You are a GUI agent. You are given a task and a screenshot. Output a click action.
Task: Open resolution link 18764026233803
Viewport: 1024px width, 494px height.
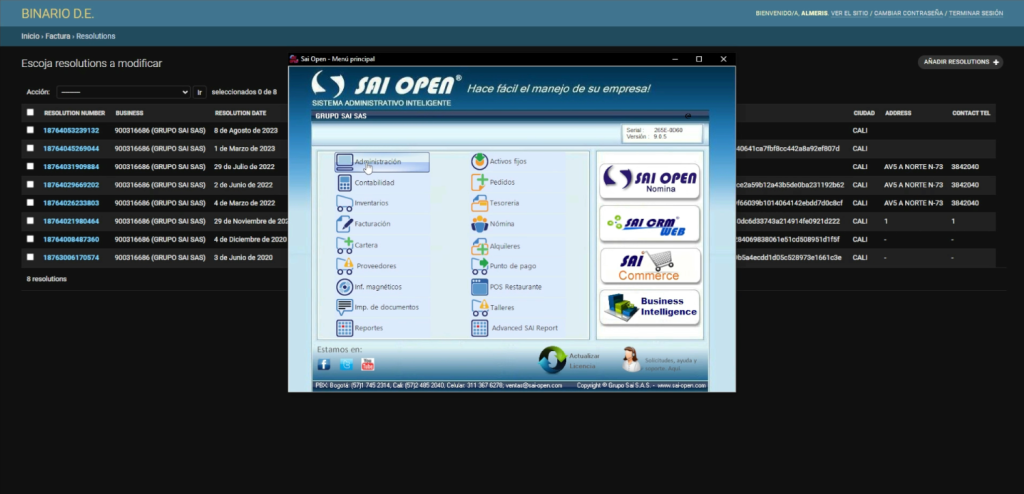pos(71,203)
